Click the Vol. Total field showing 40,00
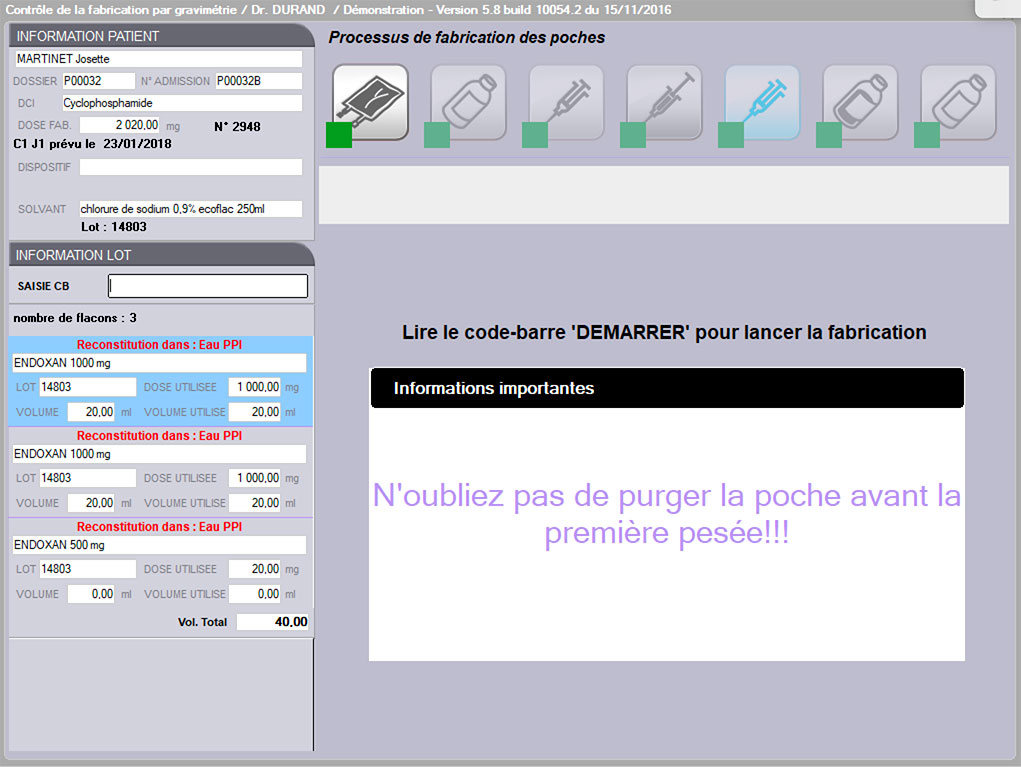 pyautogui.click(x=273, y=622)
